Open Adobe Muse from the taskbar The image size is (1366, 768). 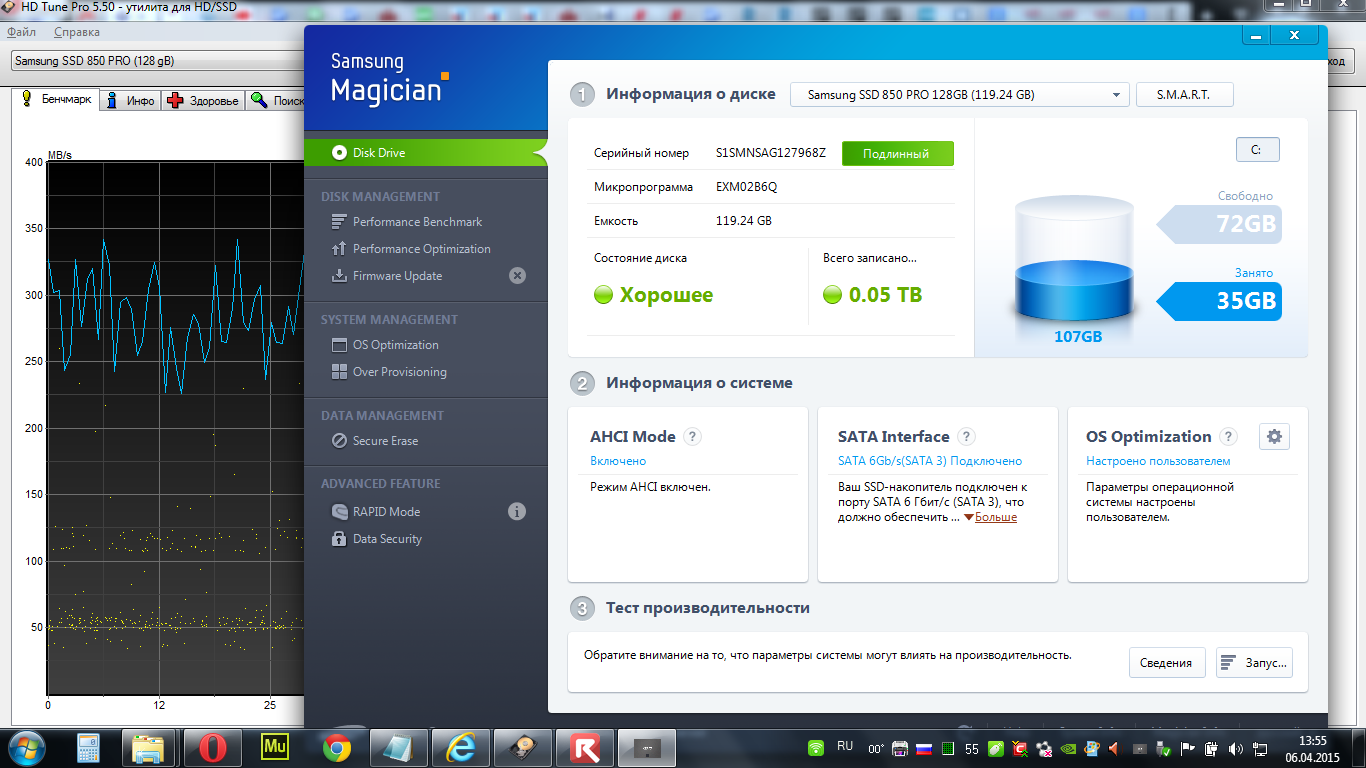pos(274,748)
